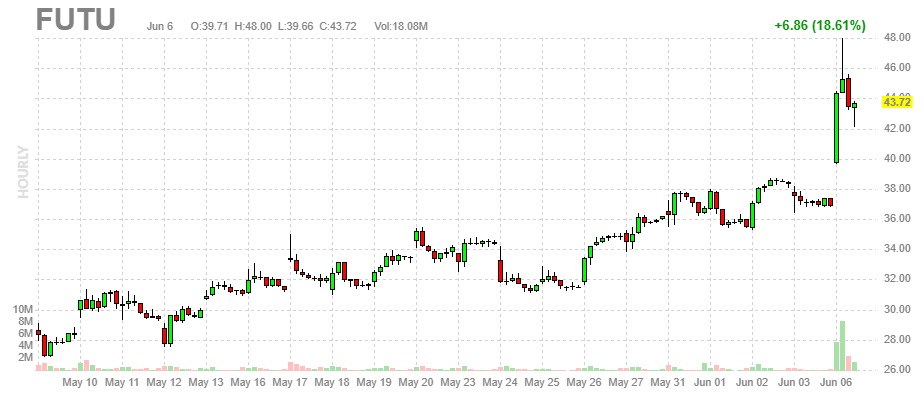This screenshot has height=400, width=924.
Task: Click the 48.00 price axis label
Action: coord(896,38)
